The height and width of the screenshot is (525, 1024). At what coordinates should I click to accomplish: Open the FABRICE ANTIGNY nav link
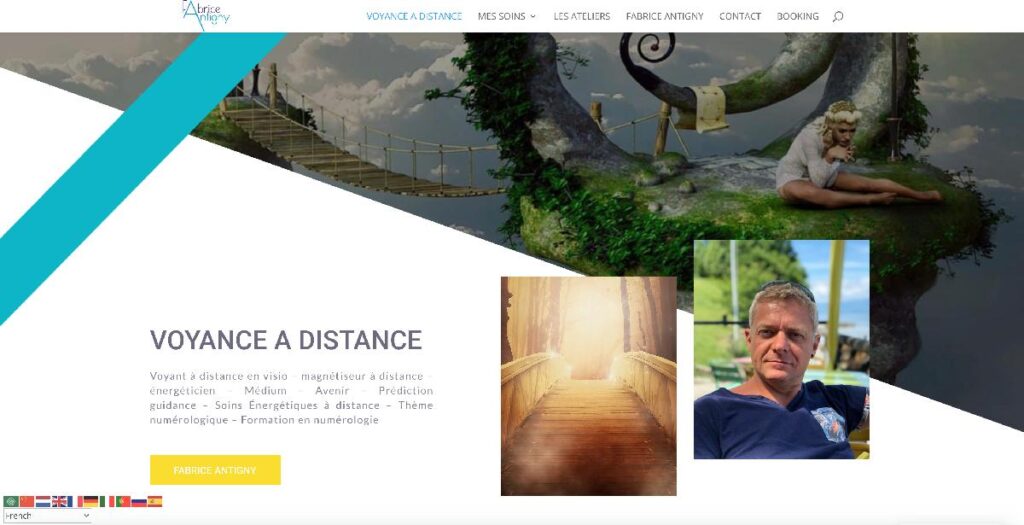(665, 16)
